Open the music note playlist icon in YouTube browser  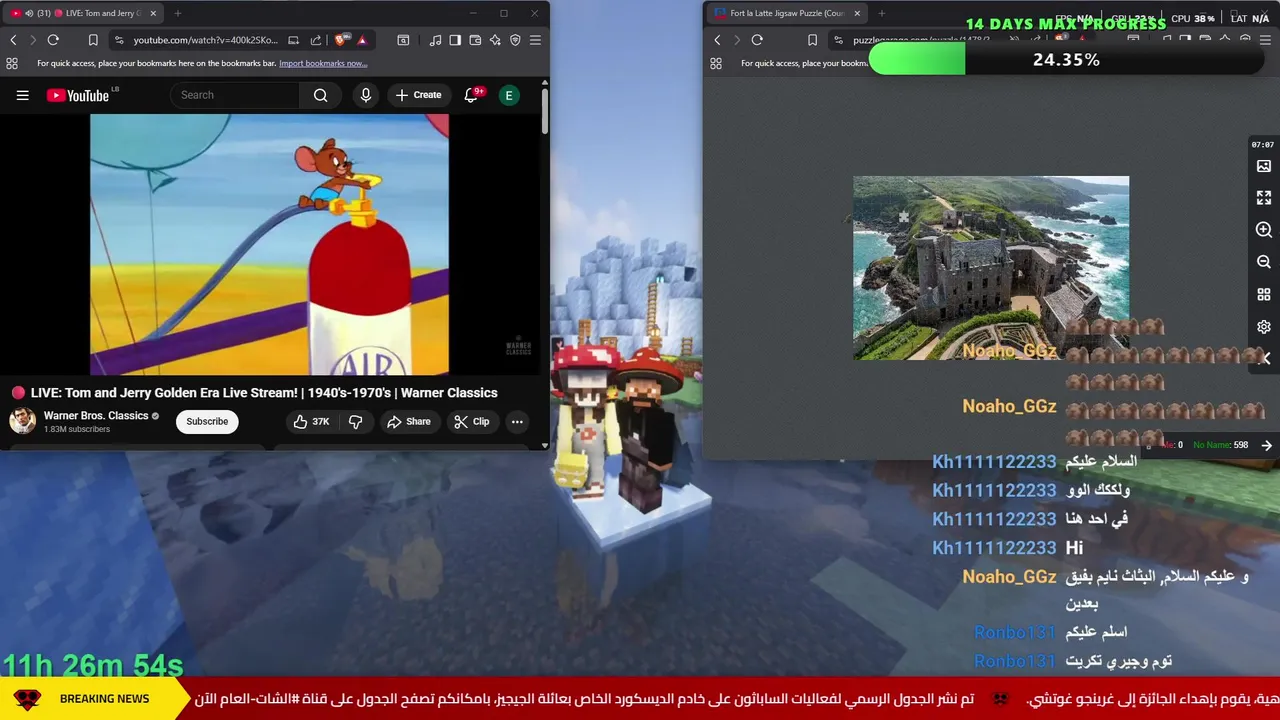click(435, 40)
